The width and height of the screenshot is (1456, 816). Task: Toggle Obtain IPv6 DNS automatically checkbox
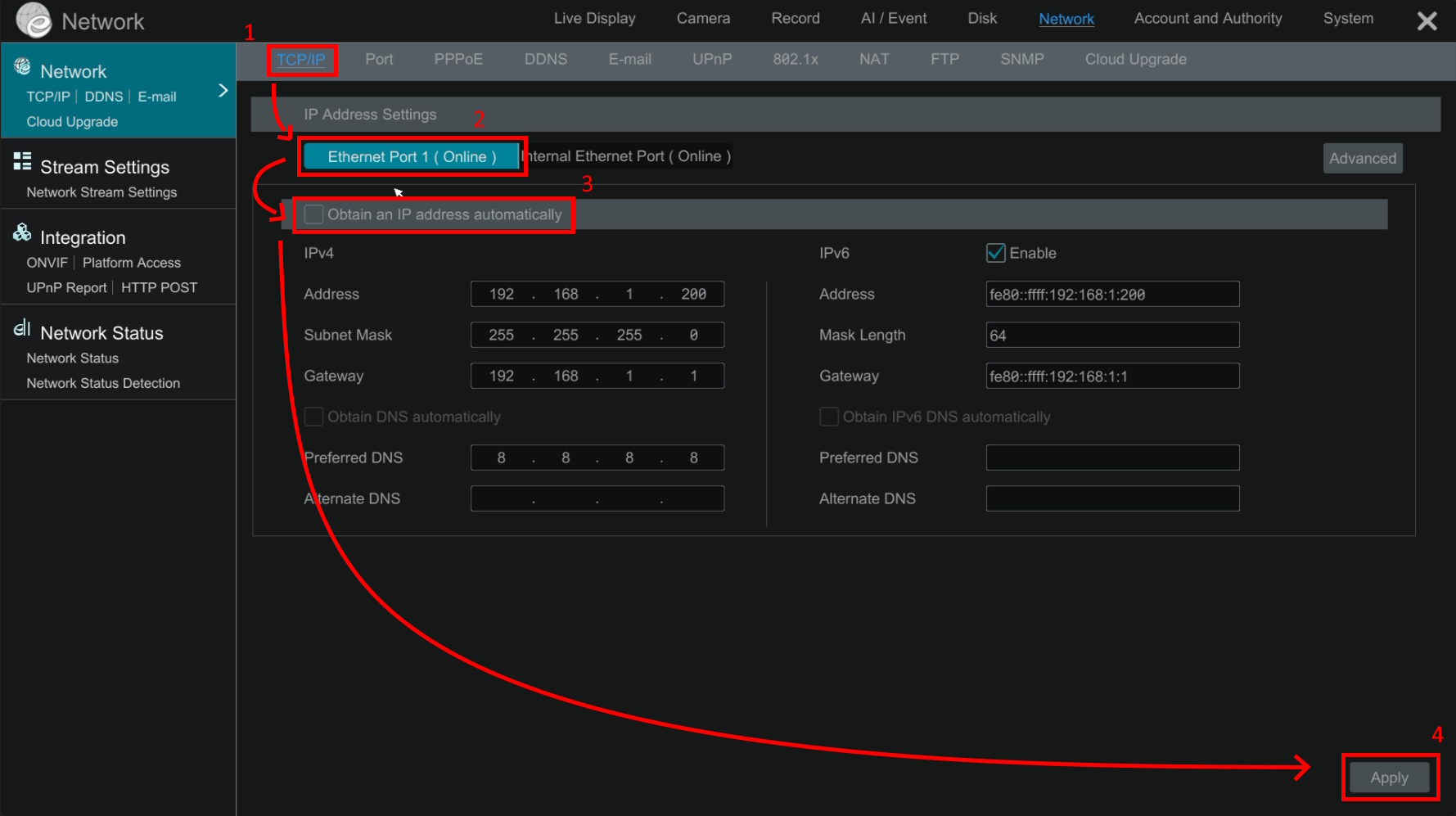(x=828, y=417)
